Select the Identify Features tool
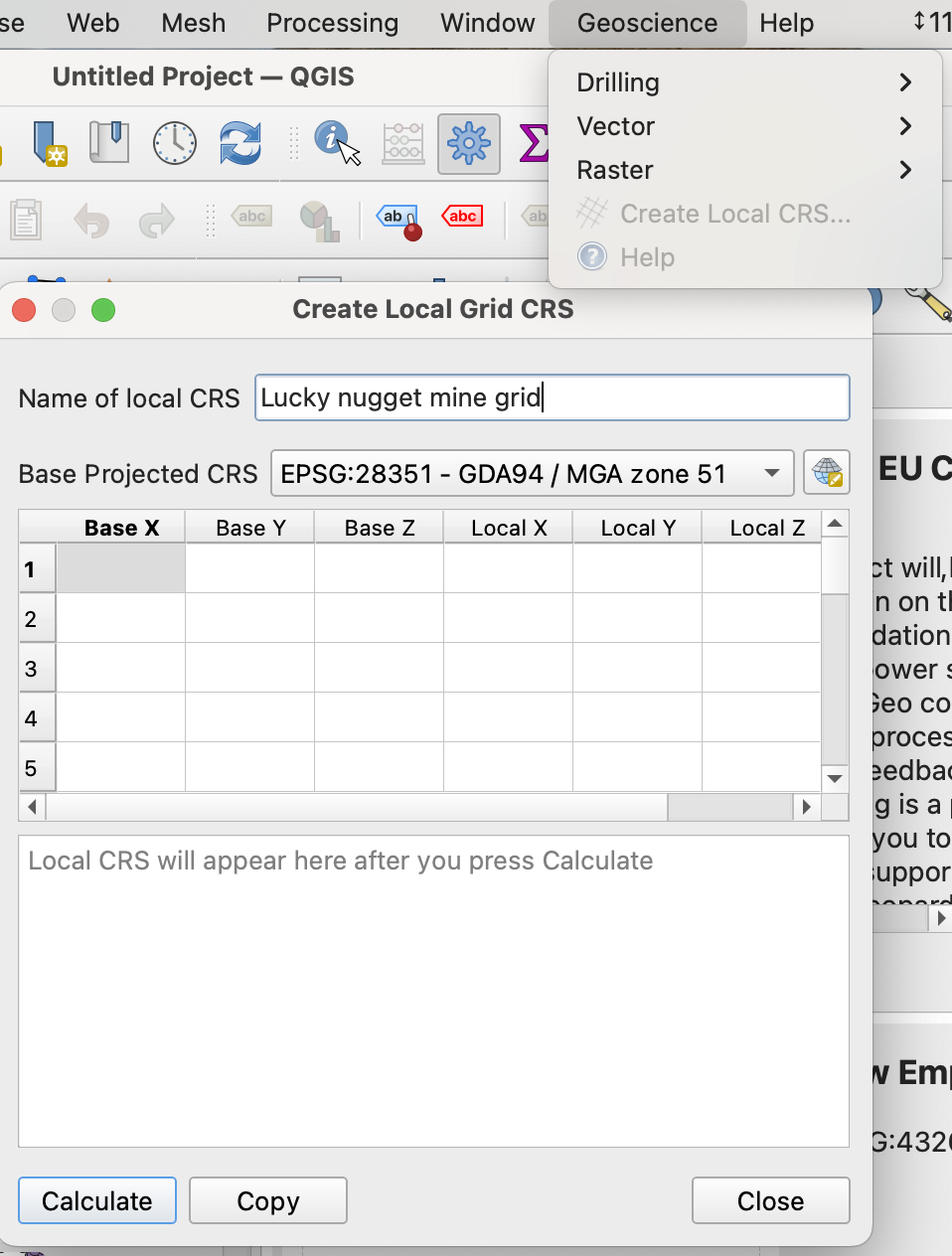The image size is (952, 1256). (336, 143)
